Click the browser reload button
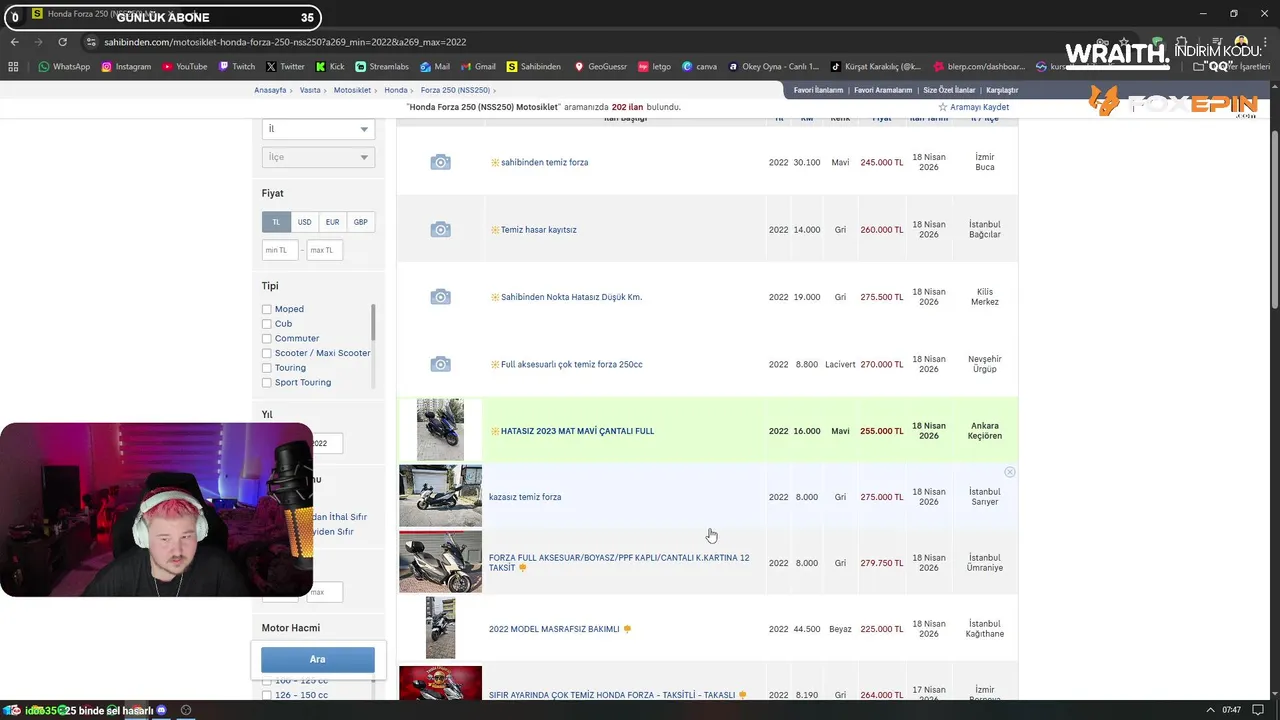1280x720 pixels. 62,42
